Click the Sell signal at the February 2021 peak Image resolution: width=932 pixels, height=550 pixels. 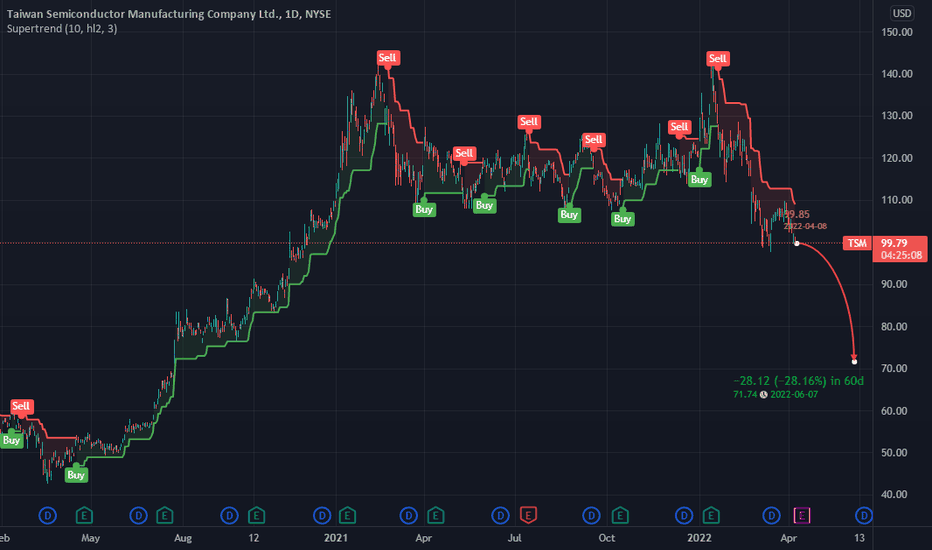[388, 58]
